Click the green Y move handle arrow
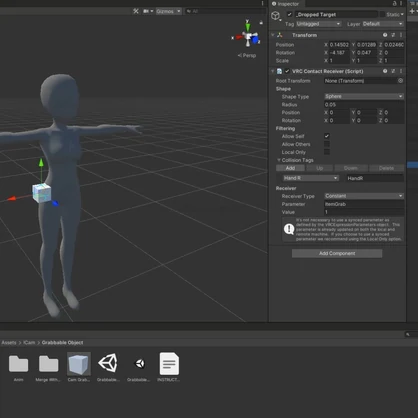This screenshot has width=418, height=418. 41,162
